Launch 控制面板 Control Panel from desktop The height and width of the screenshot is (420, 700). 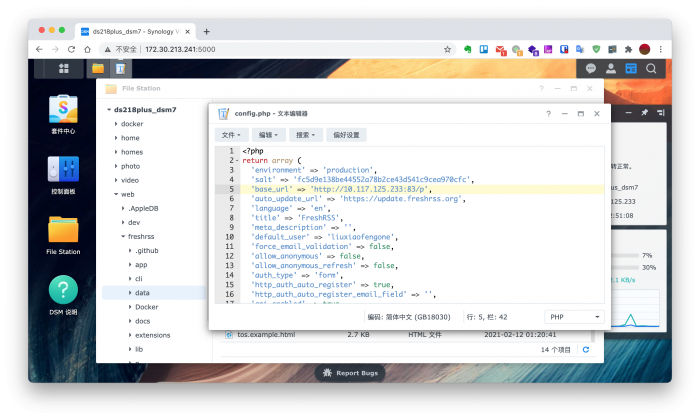[64, 171]
